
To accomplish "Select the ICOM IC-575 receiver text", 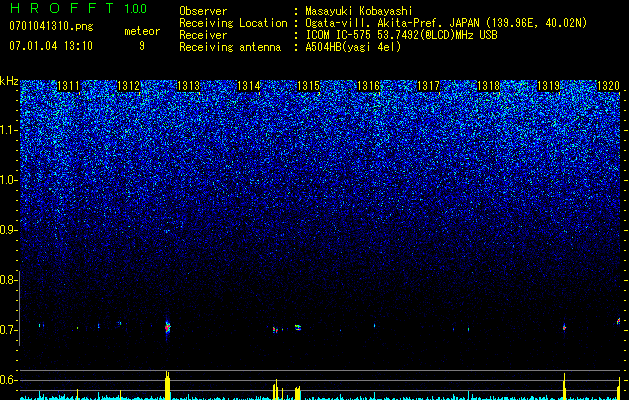I will [x=401, y=35].
